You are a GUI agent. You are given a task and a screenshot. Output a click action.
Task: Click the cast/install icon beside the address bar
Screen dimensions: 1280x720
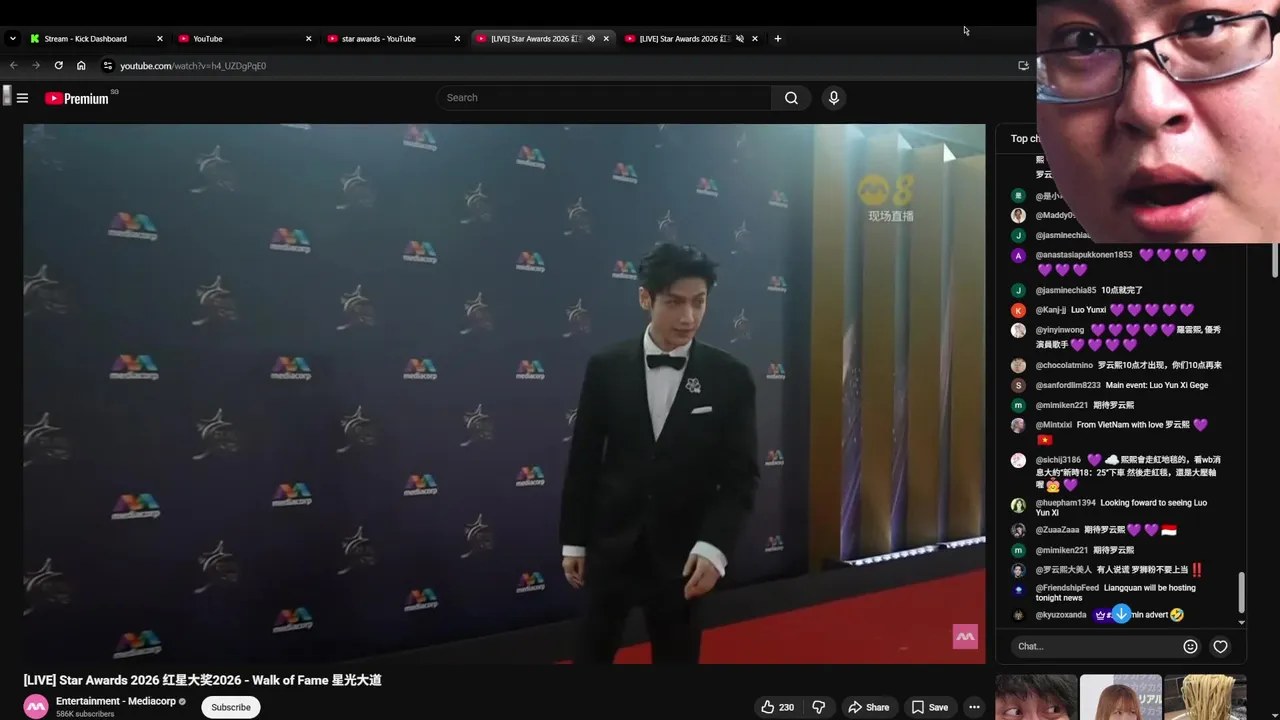1023,66
